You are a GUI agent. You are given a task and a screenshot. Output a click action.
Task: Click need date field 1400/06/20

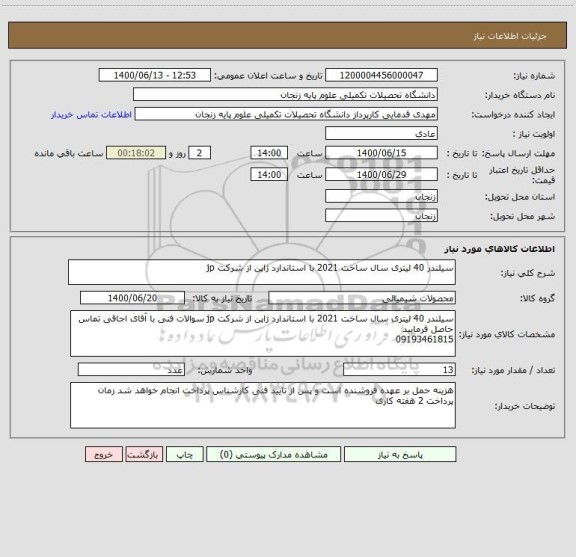coord(132,298)
